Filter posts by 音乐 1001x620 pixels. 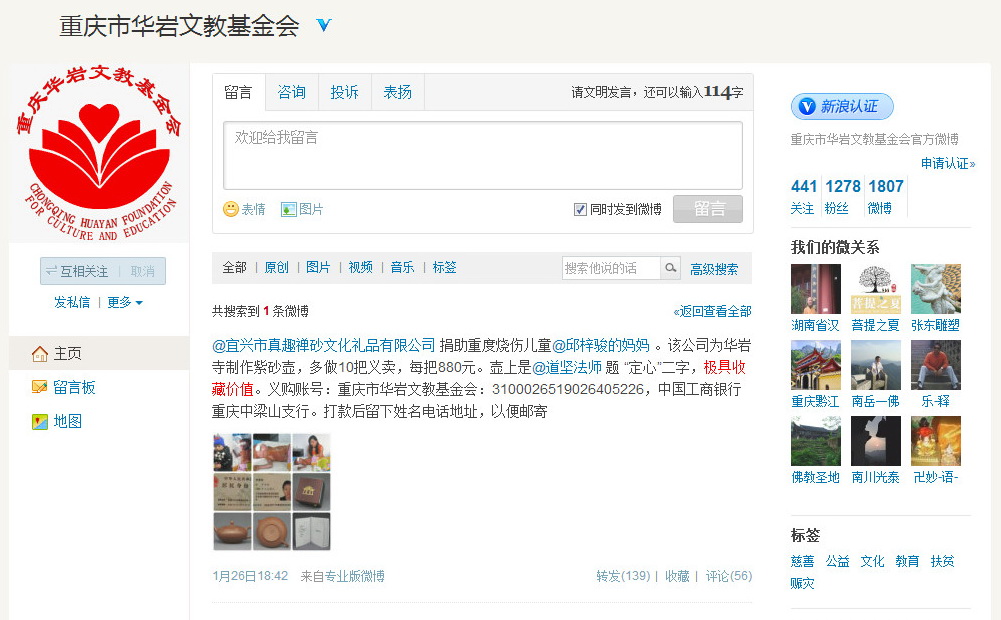click(402, 268)
